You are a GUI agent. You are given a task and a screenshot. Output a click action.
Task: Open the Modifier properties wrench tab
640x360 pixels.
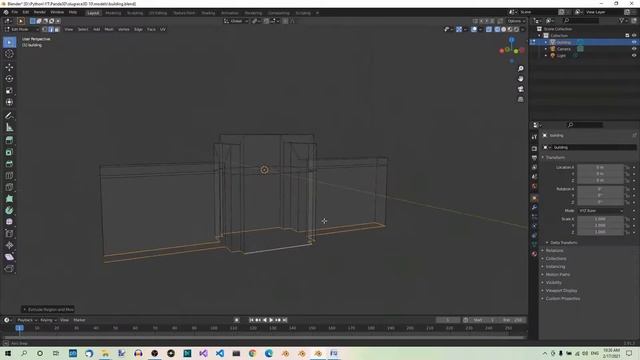(x=534, y=207)
